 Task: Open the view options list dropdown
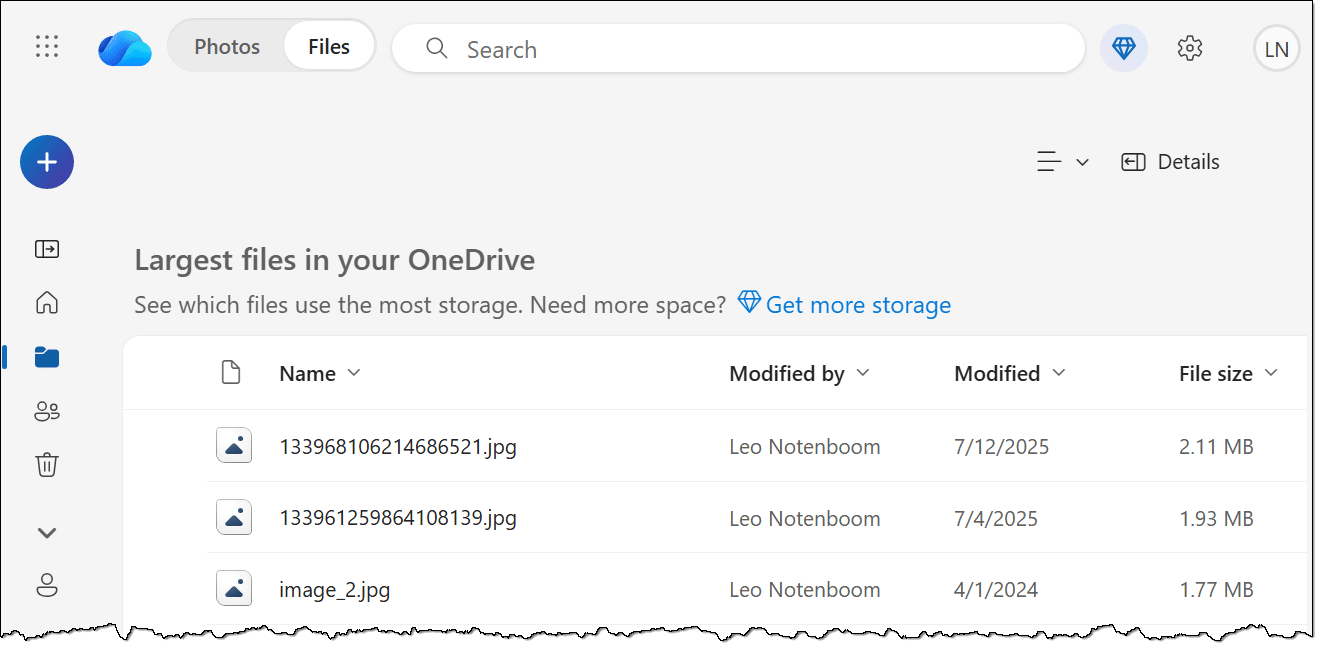coord(1062,162)
